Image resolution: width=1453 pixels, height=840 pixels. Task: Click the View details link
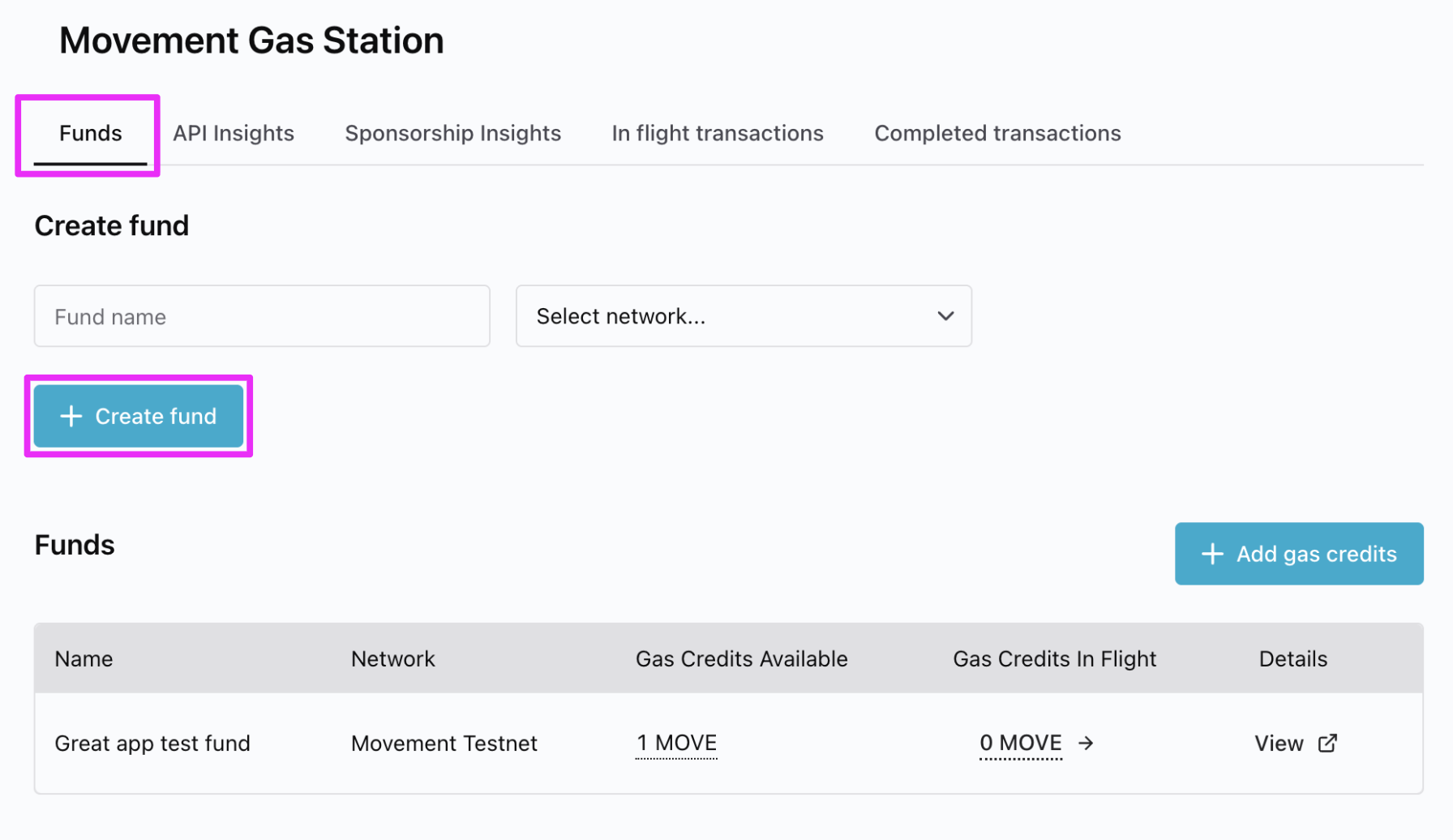[1279, 744]
